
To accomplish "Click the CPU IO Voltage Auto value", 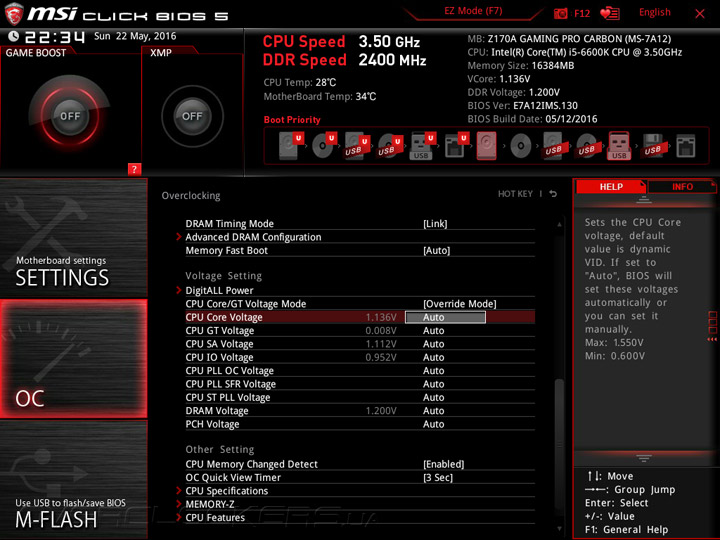I will [433, 357].
